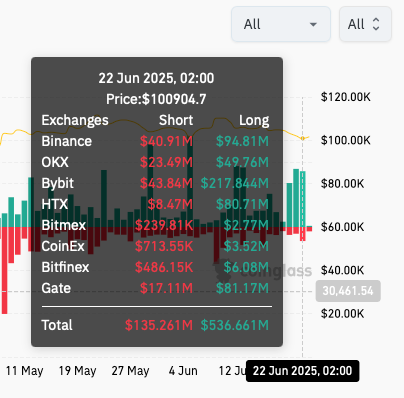
Task: Click the $20.00K y-axis label
Action: point(342,314)
